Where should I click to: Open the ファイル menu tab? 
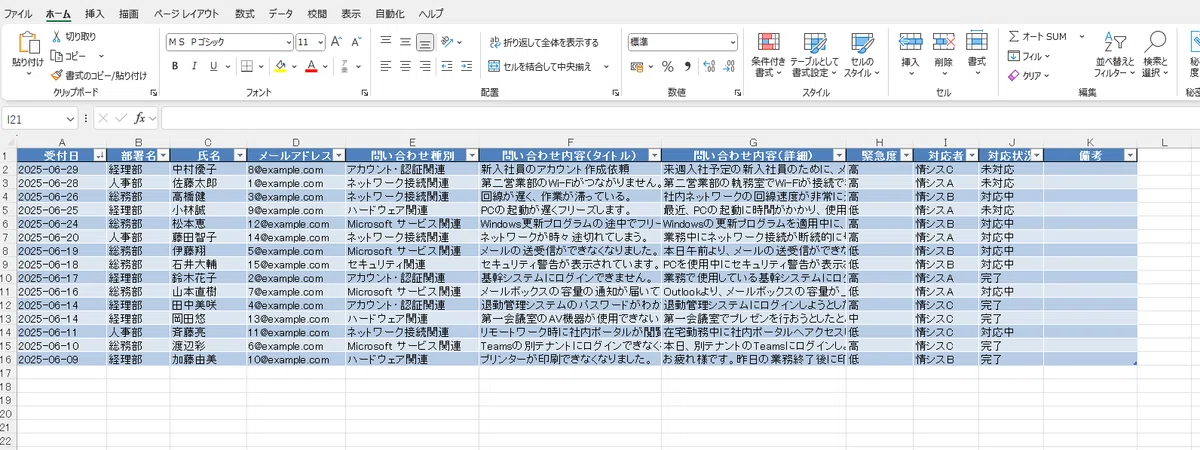[x=18, y=14]
